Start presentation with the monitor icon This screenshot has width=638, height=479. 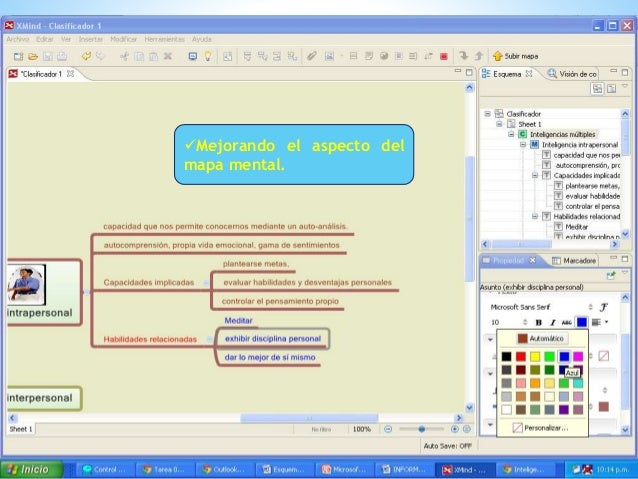(193, 56)
